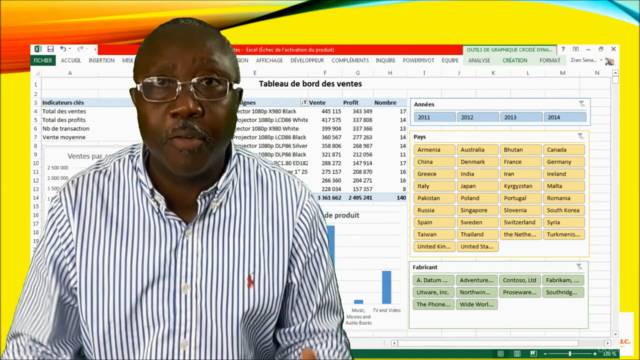Filter by Armenia in Pays slicer
640x360 pixels.
click(434, 150)
